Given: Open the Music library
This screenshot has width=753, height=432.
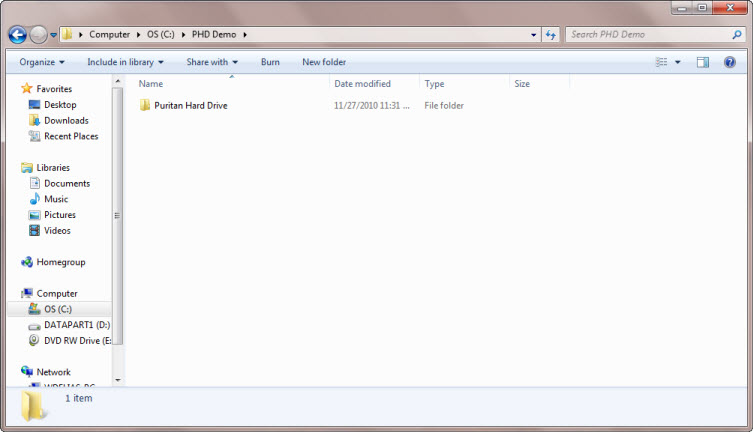Looking at the screenshot, I should pos(56,199).
